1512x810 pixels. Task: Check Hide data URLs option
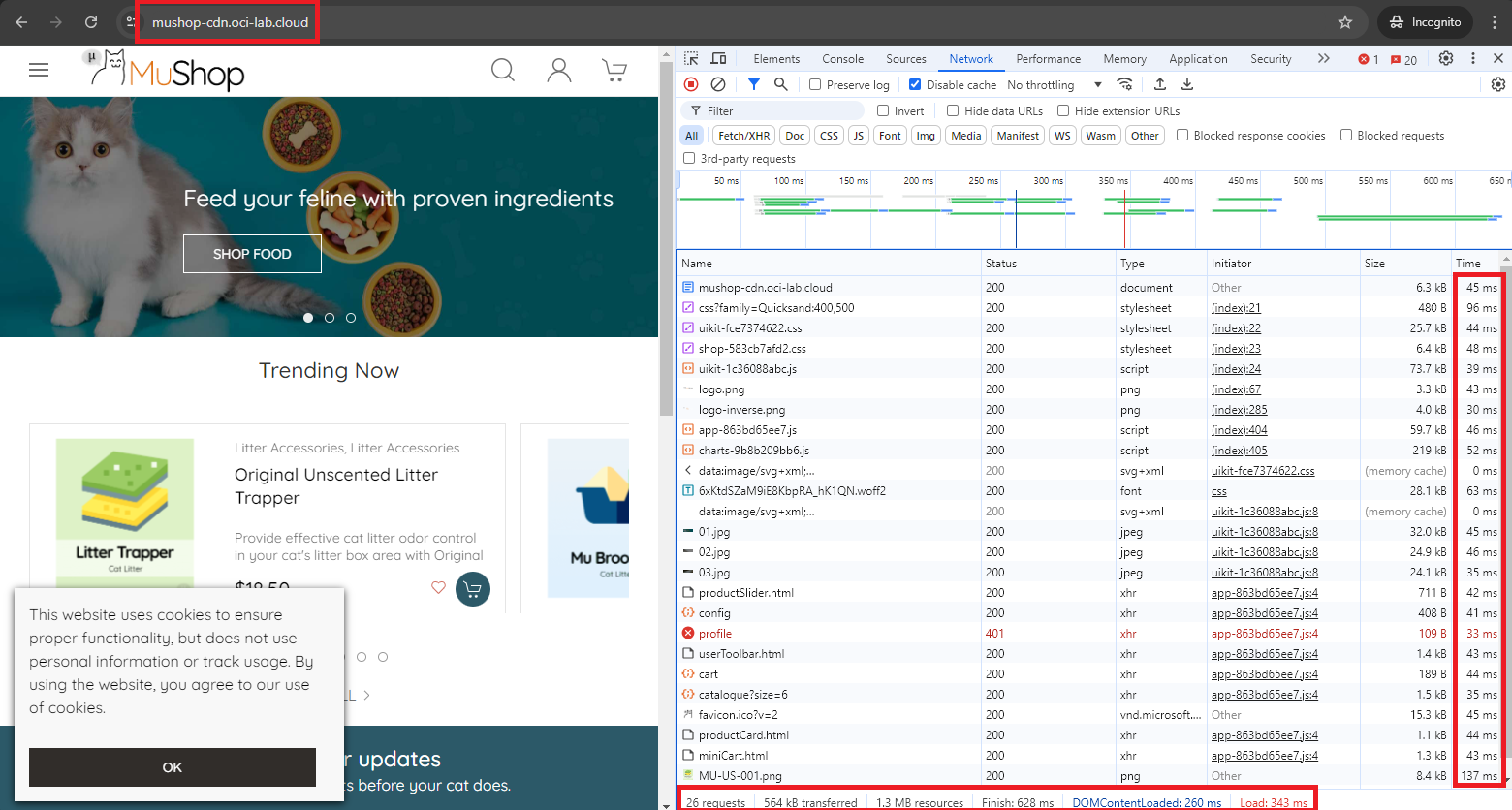953,110
